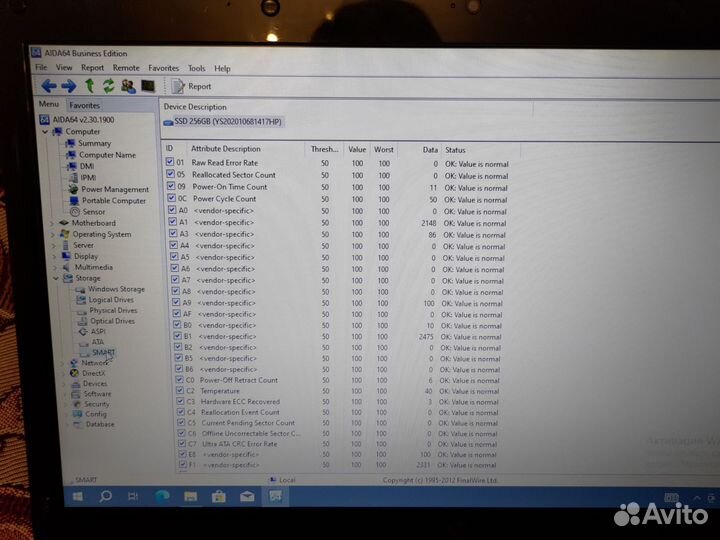Click the Forward arrow toolbar icon

pyautogui.click(x=69, y=85)
